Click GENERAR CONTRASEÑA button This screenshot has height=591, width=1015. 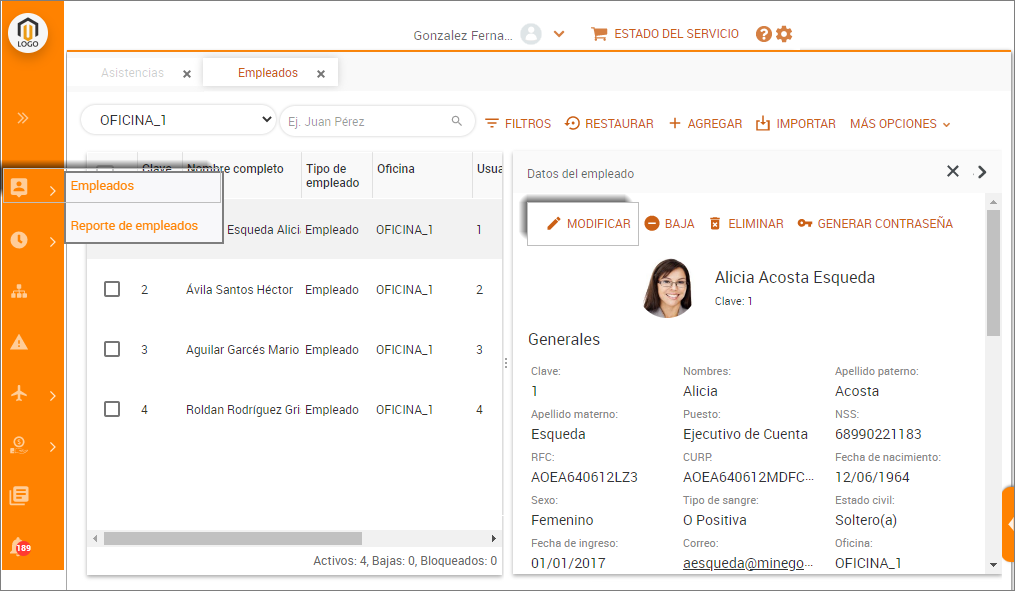(x=875, y=224)
